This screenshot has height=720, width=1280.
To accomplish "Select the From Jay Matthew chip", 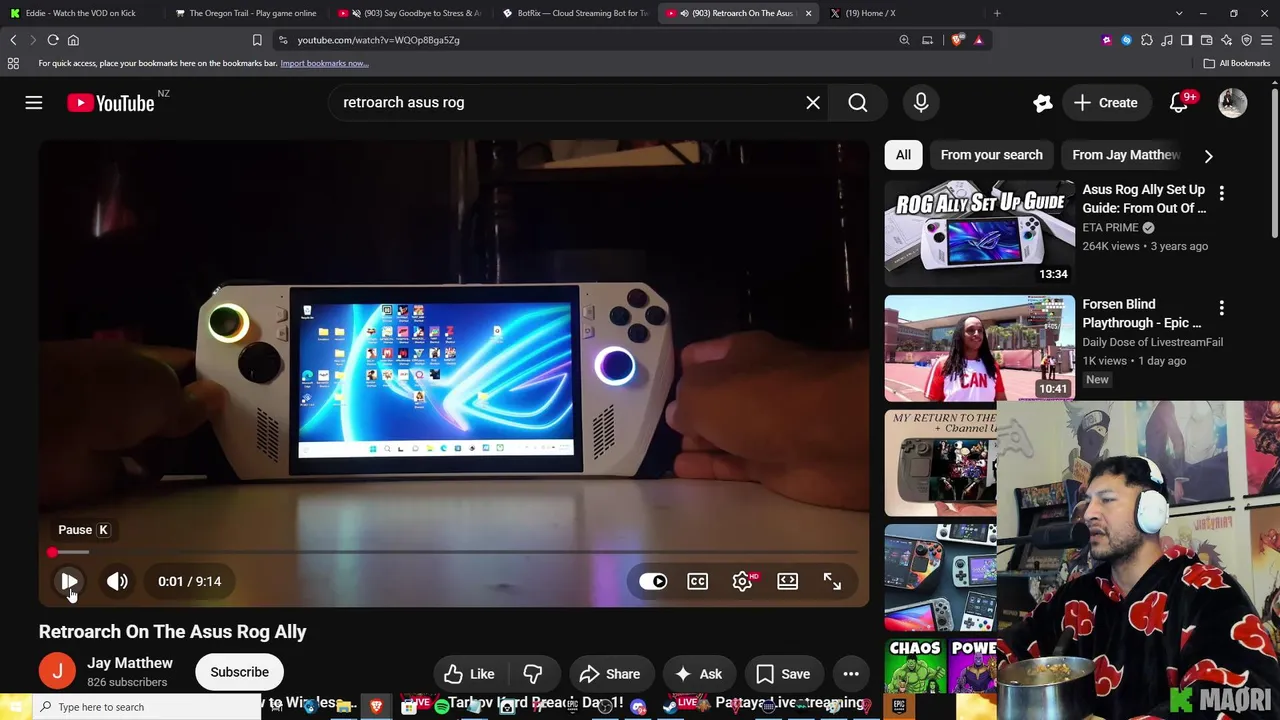I will click(1126, 155).
